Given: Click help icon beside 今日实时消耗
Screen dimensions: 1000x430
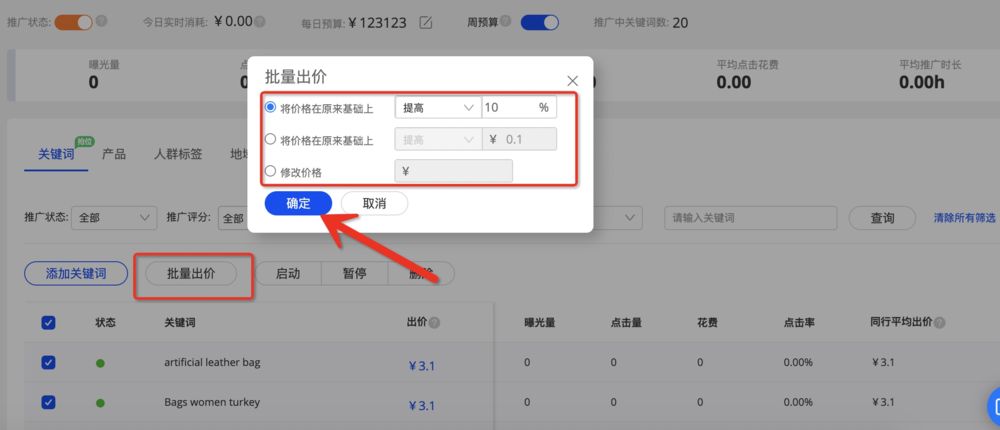Looking at the screenshot, I should click(260, 22).
